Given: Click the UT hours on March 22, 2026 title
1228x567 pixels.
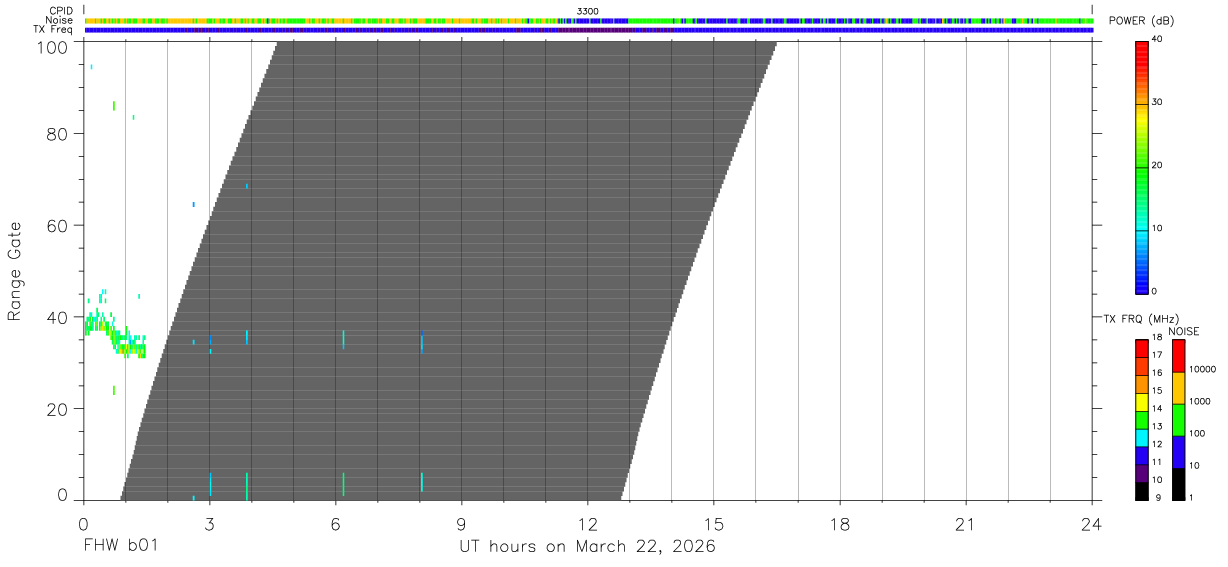Looking at the screenshot, I should coord(587,546).
